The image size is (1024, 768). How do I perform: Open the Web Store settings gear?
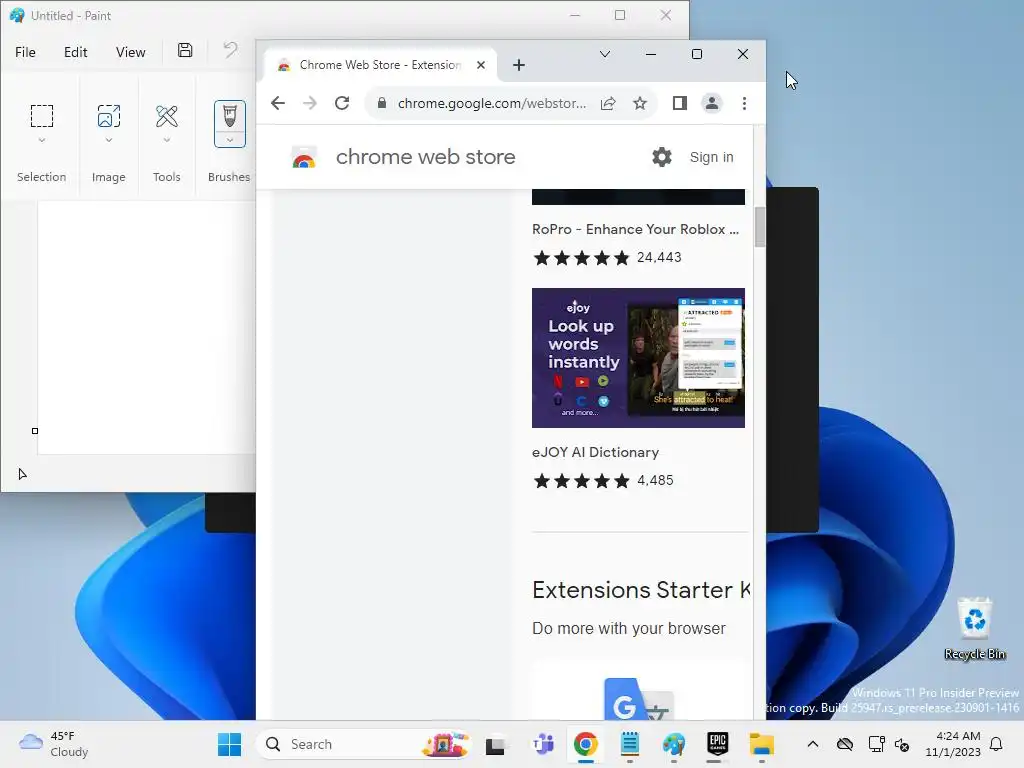click(662, 157)
